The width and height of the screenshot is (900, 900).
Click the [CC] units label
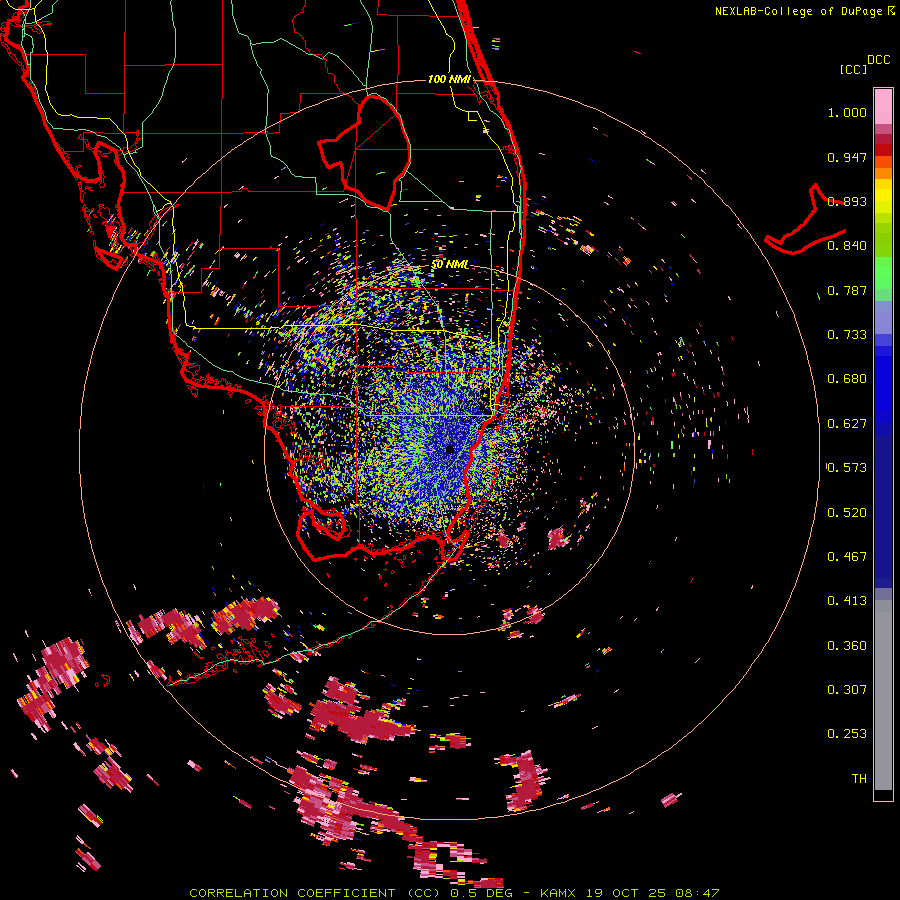point(853,69)
